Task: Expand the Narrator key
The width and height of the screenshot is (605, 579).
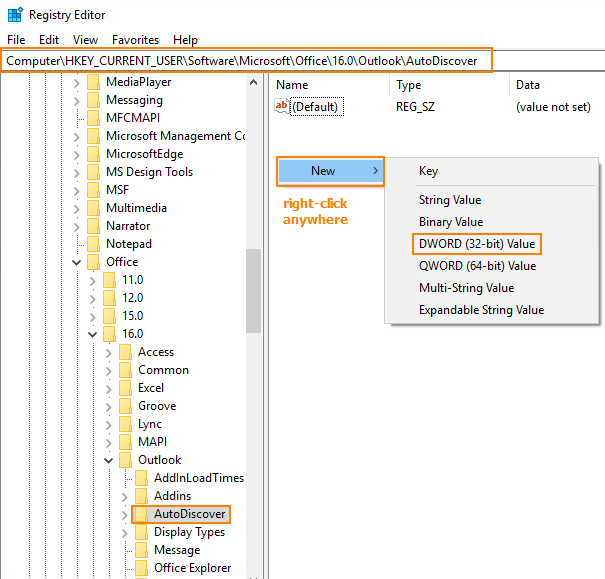Action: pyautogui.click(x=76, y=227)
